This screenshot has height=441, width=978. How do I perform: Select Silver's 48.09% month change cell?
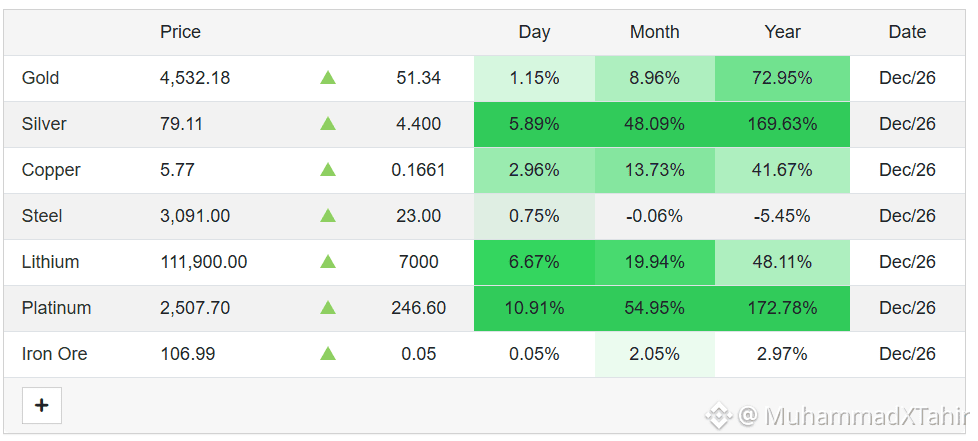[654, 124]
